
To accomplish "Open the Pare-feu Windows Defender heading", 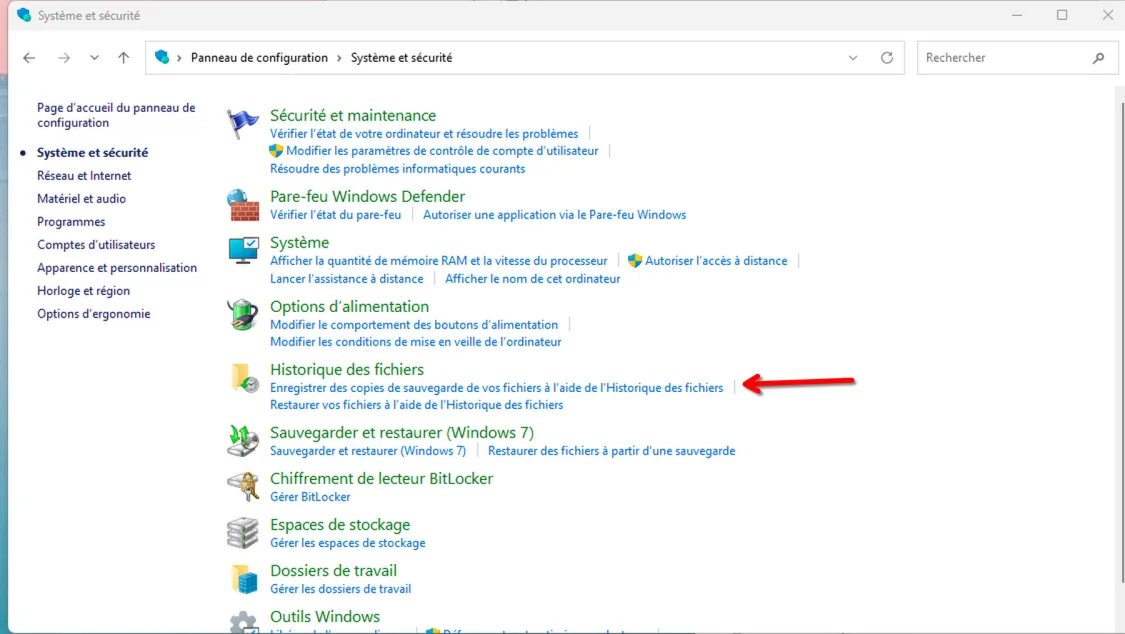I will pyautogui.click(x=367, y=197).
